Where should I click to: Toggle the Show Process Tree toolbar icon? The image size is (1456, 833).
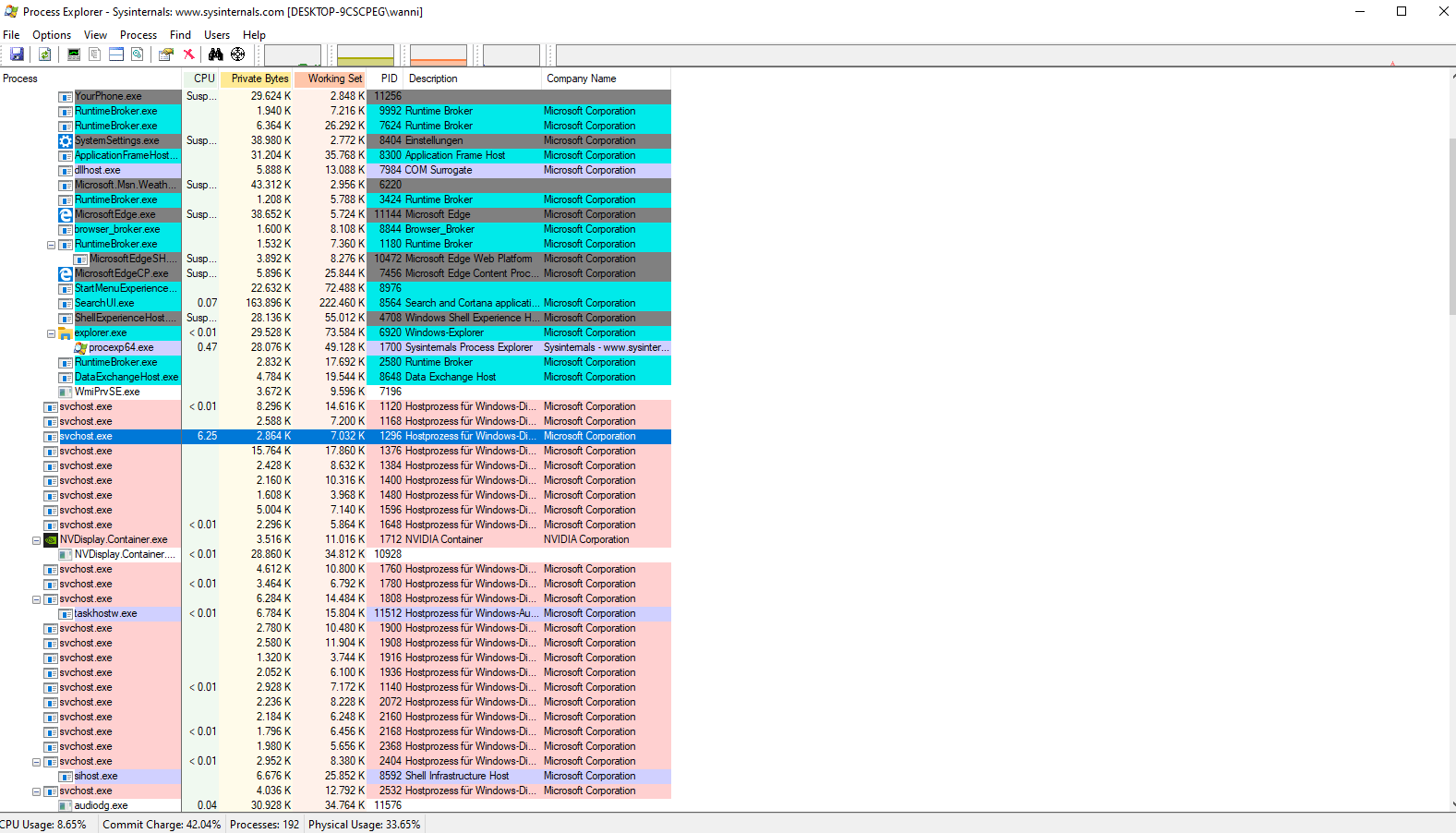tap(95, 54)
